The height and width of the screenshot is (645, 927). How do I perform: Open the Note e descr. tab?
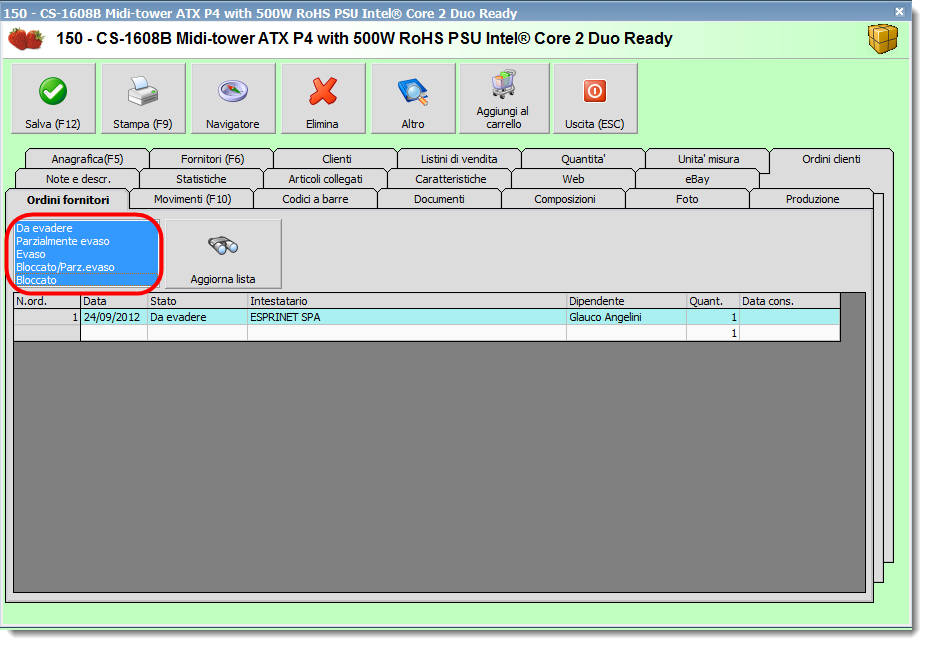click(78, 179)
